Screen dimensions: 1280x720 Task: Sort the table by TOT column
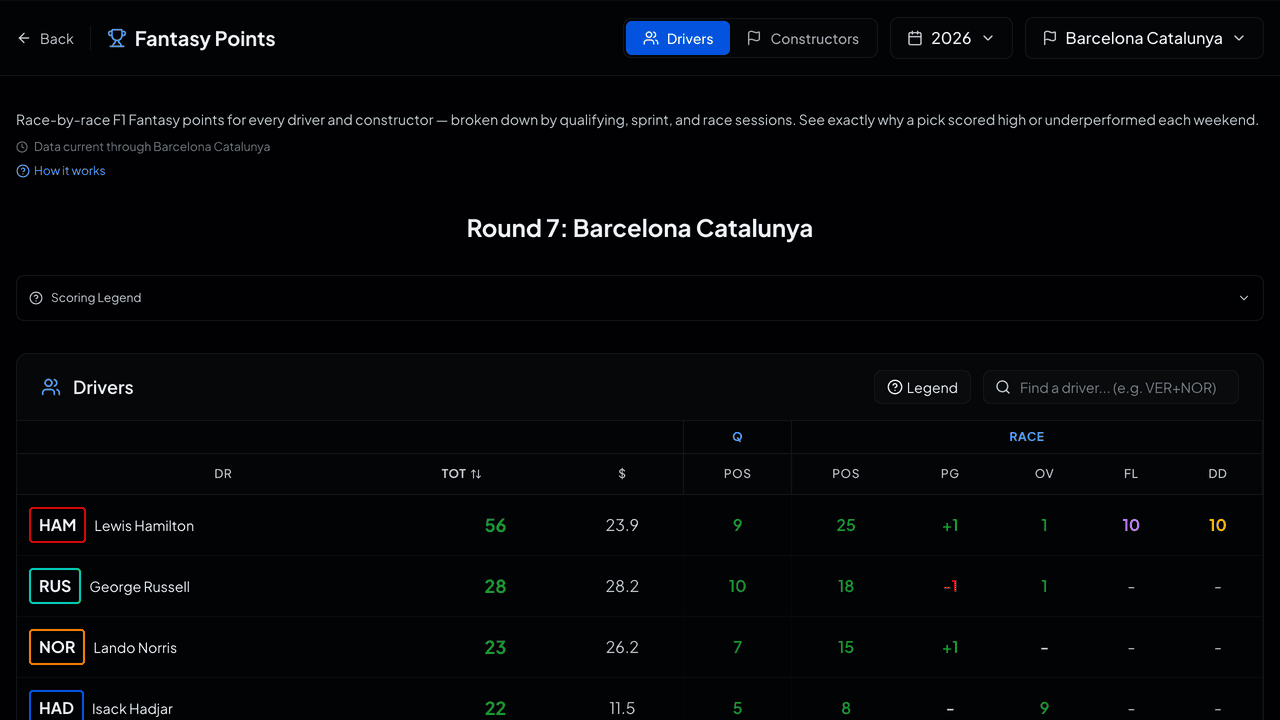click(462, 474)
